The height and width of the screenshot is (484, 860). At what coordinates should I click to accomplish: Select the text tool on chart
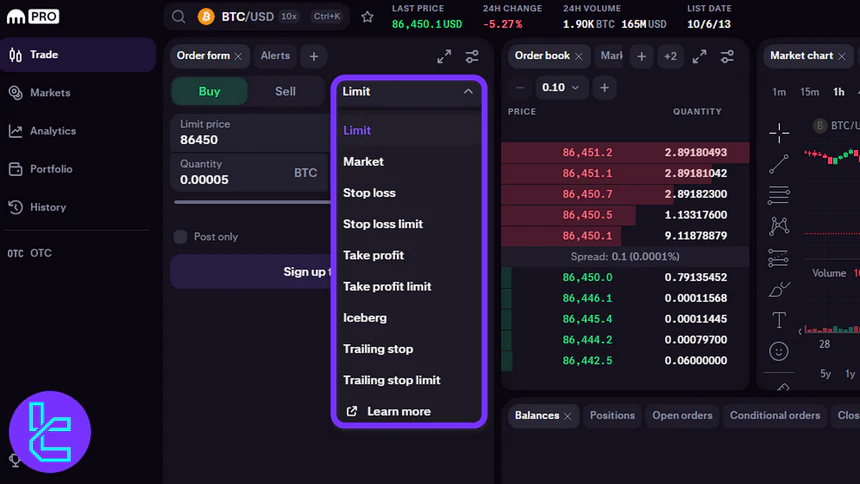click(x=779, y=320)
